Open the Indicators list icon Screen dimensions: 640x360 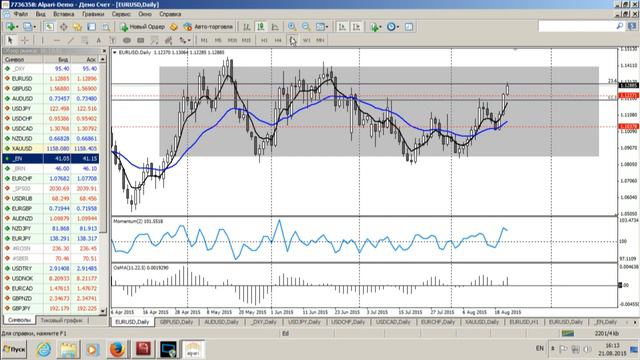[x=374, y=27]
